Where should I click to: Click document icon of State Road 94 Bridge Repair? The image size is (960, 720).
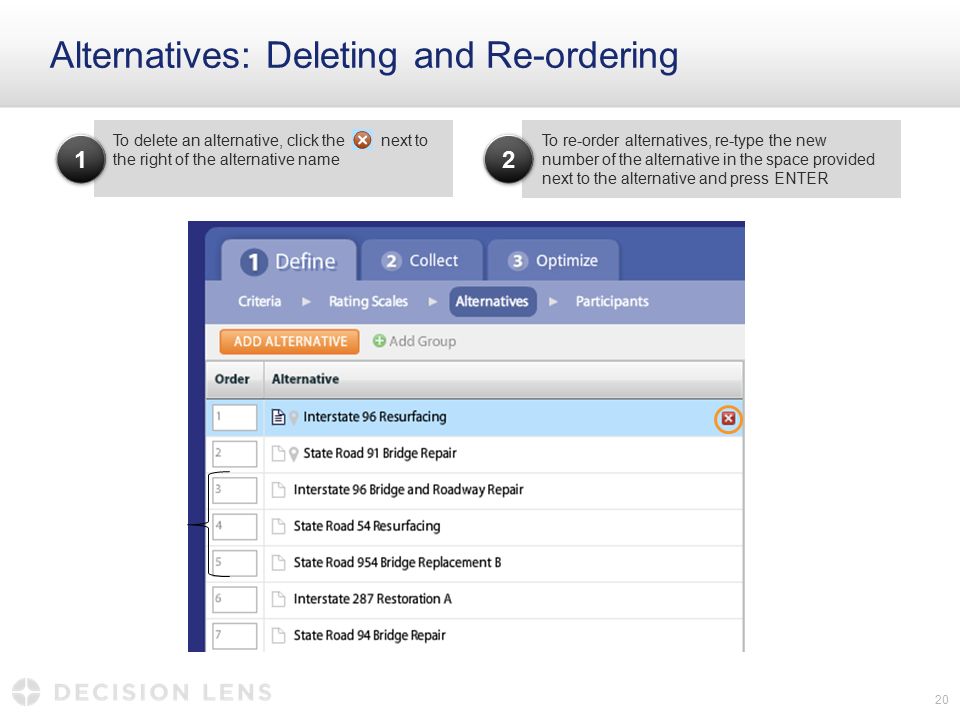point(279,636)
